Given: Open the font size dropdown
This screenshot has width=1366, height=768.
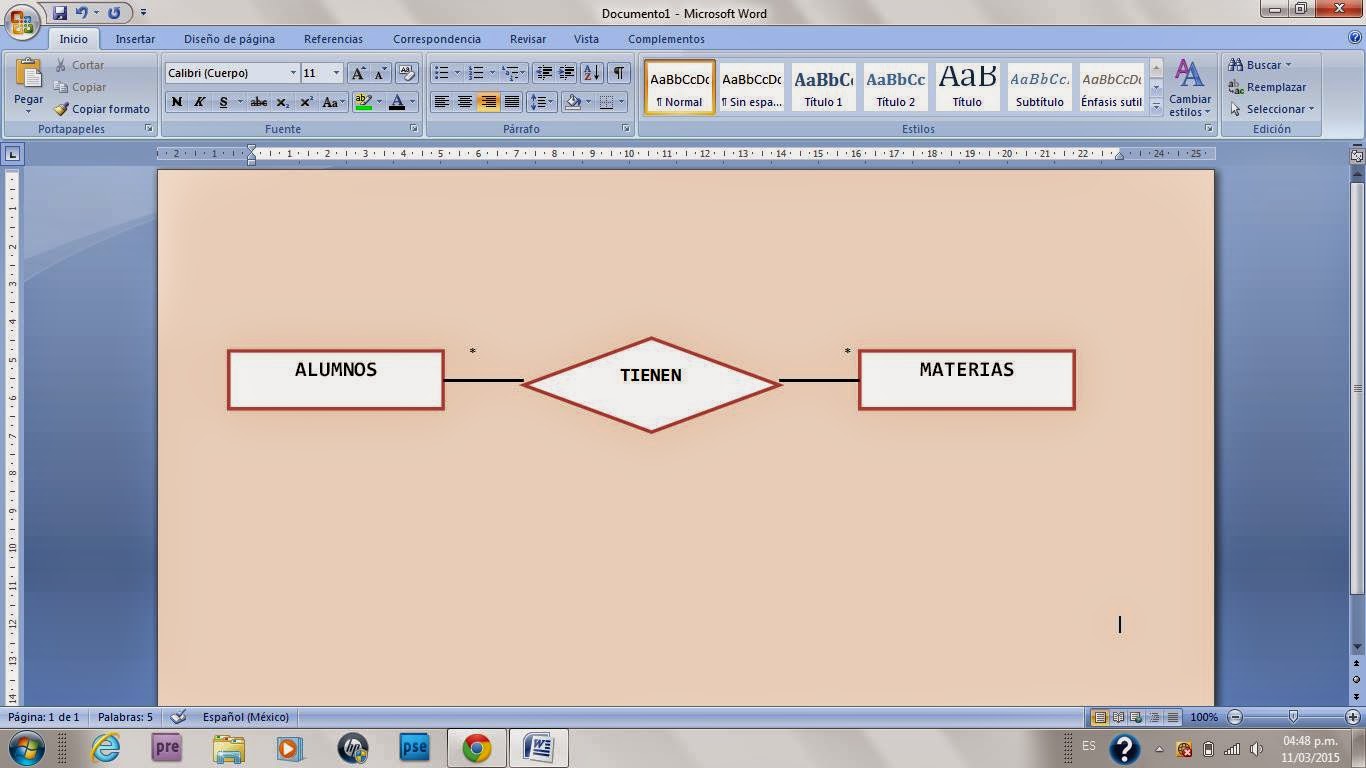Looking at the screenshot, I should click(335, 73).
